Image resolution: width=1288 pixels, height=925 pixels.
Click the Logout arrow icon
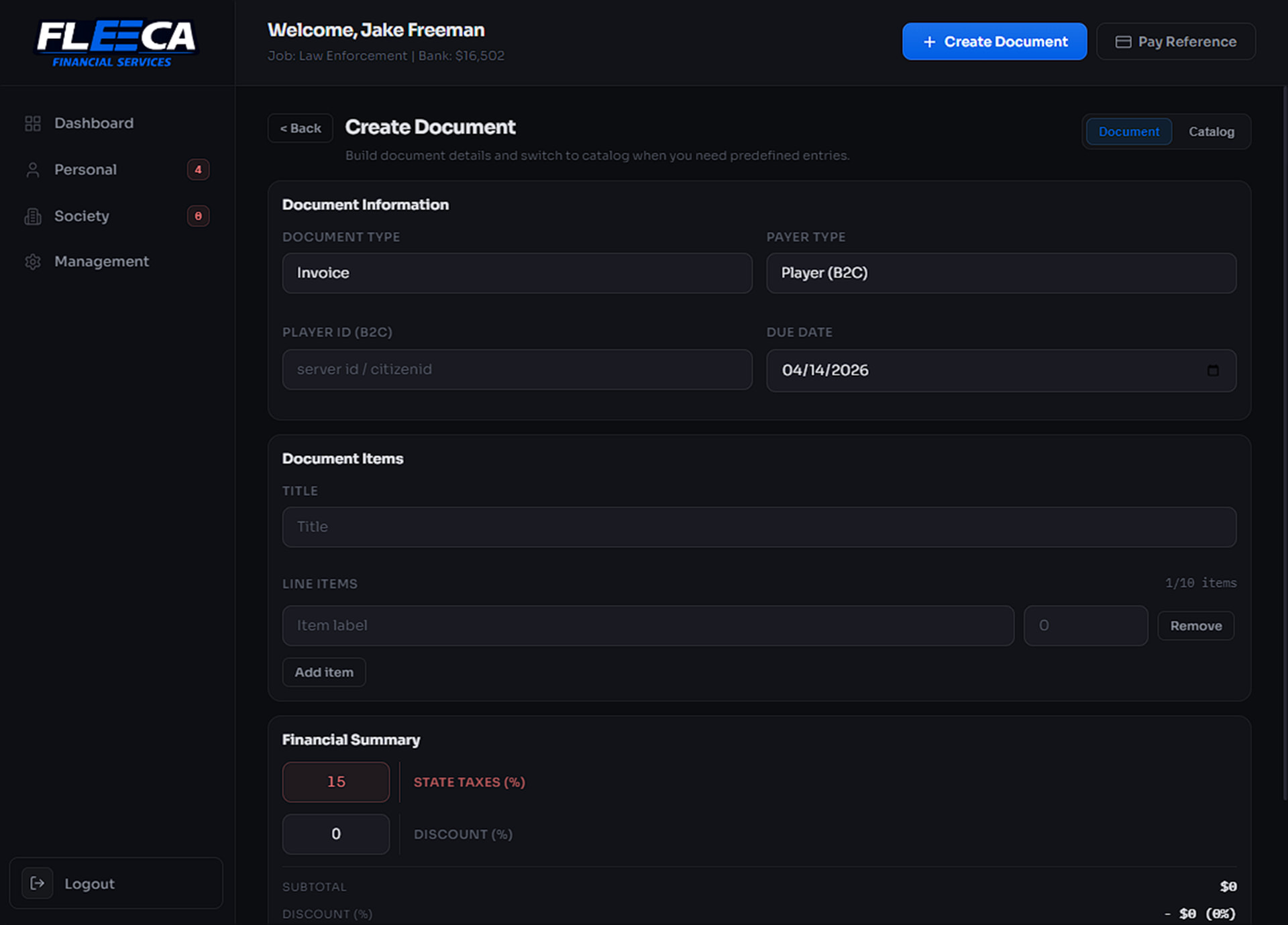pos(37,883)
